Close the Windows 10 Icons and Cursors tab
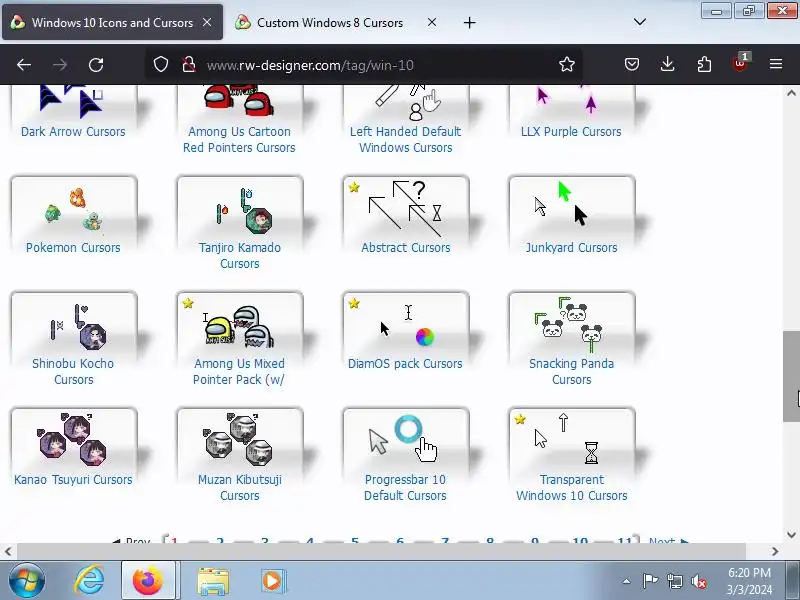The image size is (800, 600). click(x=207, y=22)
